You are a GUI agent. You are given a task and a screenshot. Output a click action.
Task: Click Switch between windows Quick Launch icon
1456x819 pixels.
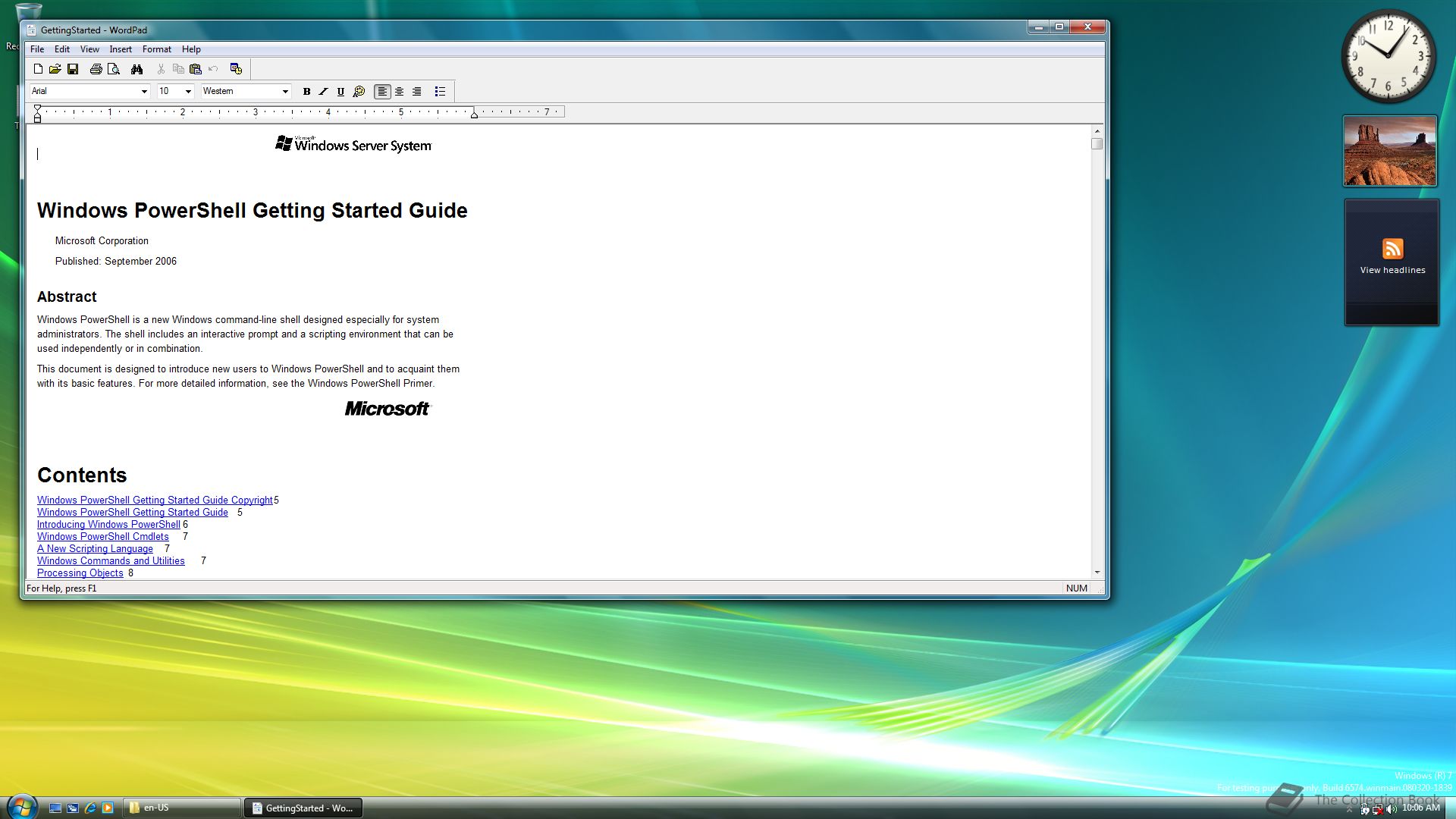pos(73,808)
